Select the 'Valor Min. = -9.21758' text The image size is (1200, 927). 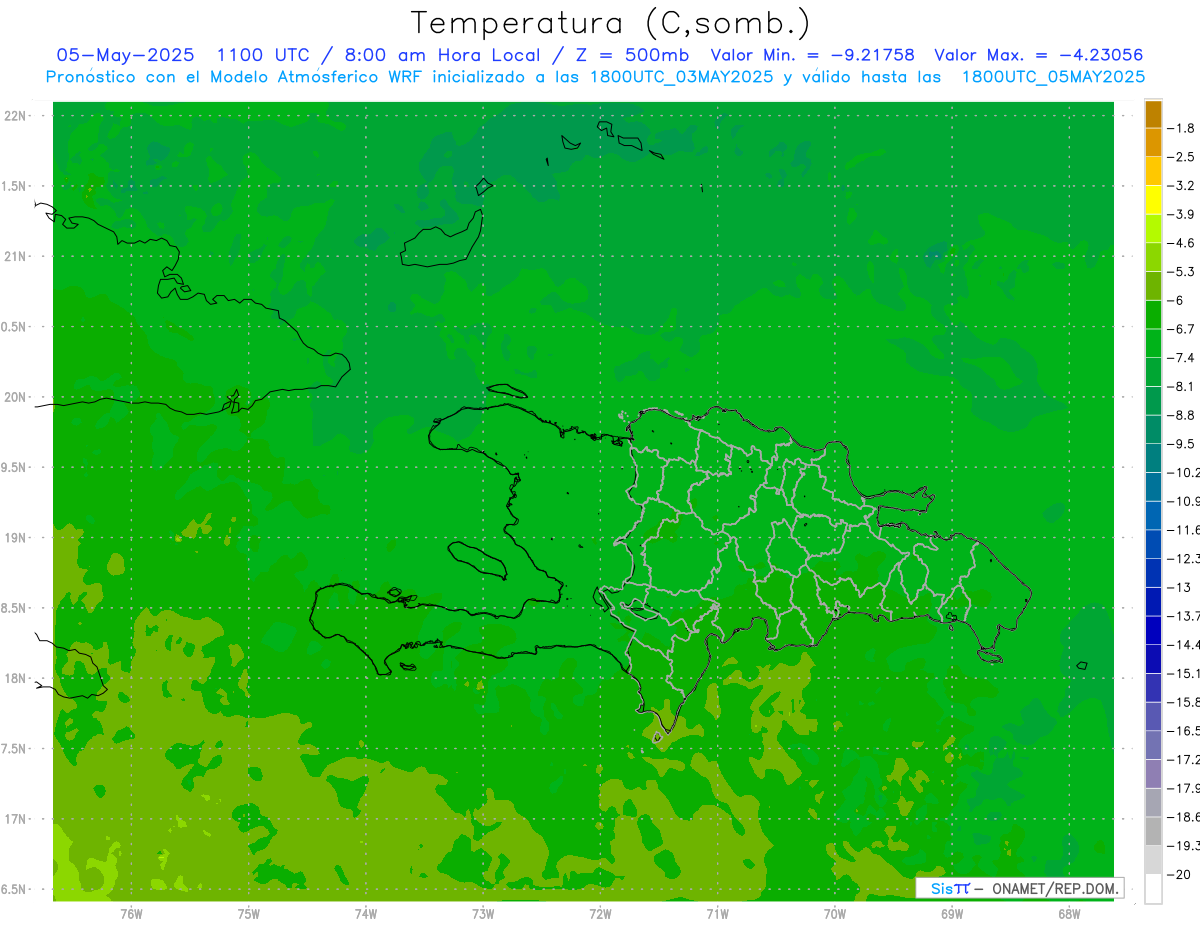coord(813,55)
